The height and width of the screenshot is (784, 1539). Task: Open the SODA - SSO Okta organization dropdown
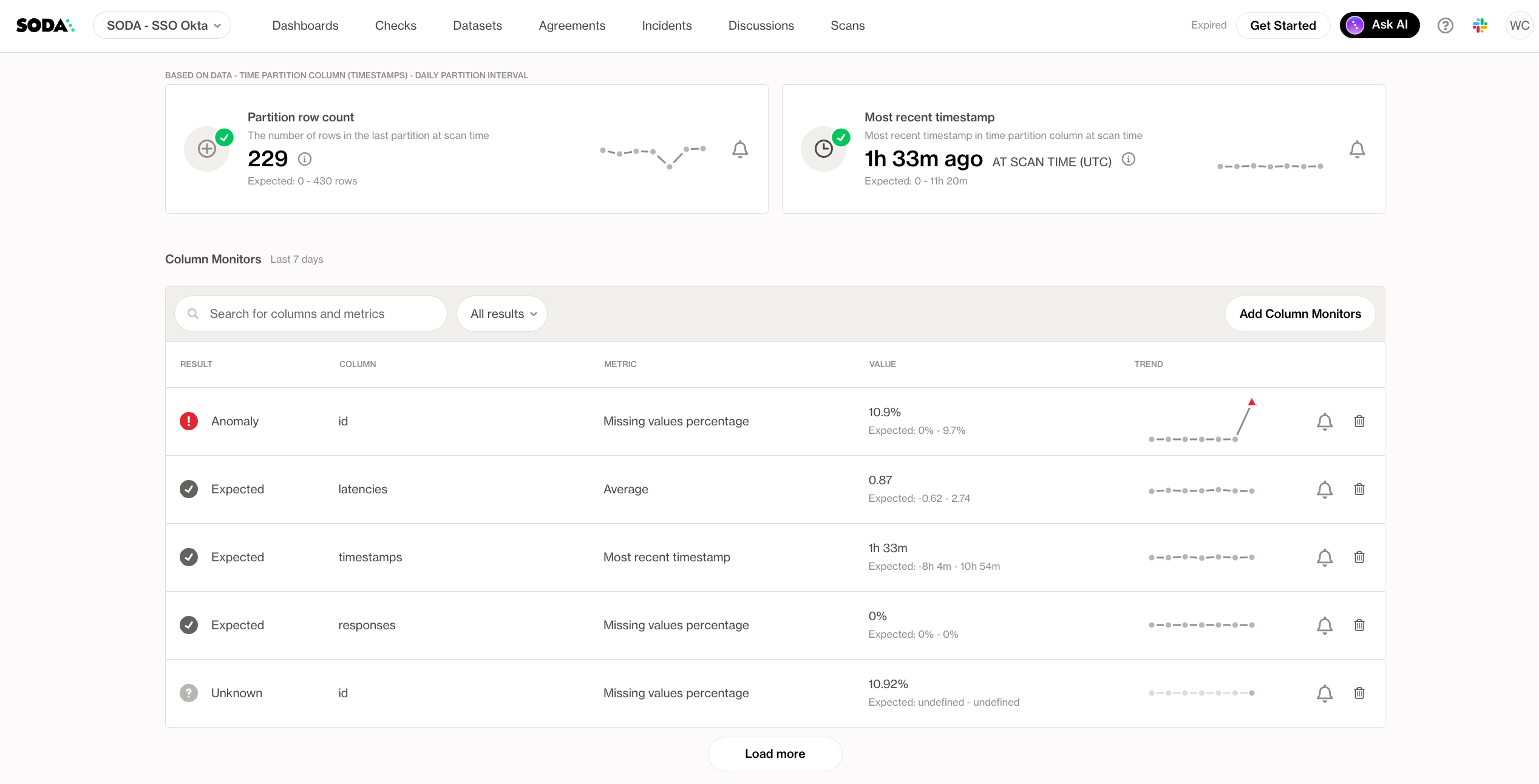click(162, 25)
